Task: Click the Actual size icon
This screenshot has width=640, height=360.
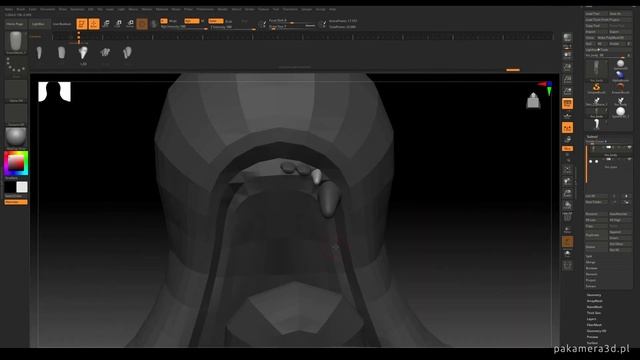Action: click(567, 79)
